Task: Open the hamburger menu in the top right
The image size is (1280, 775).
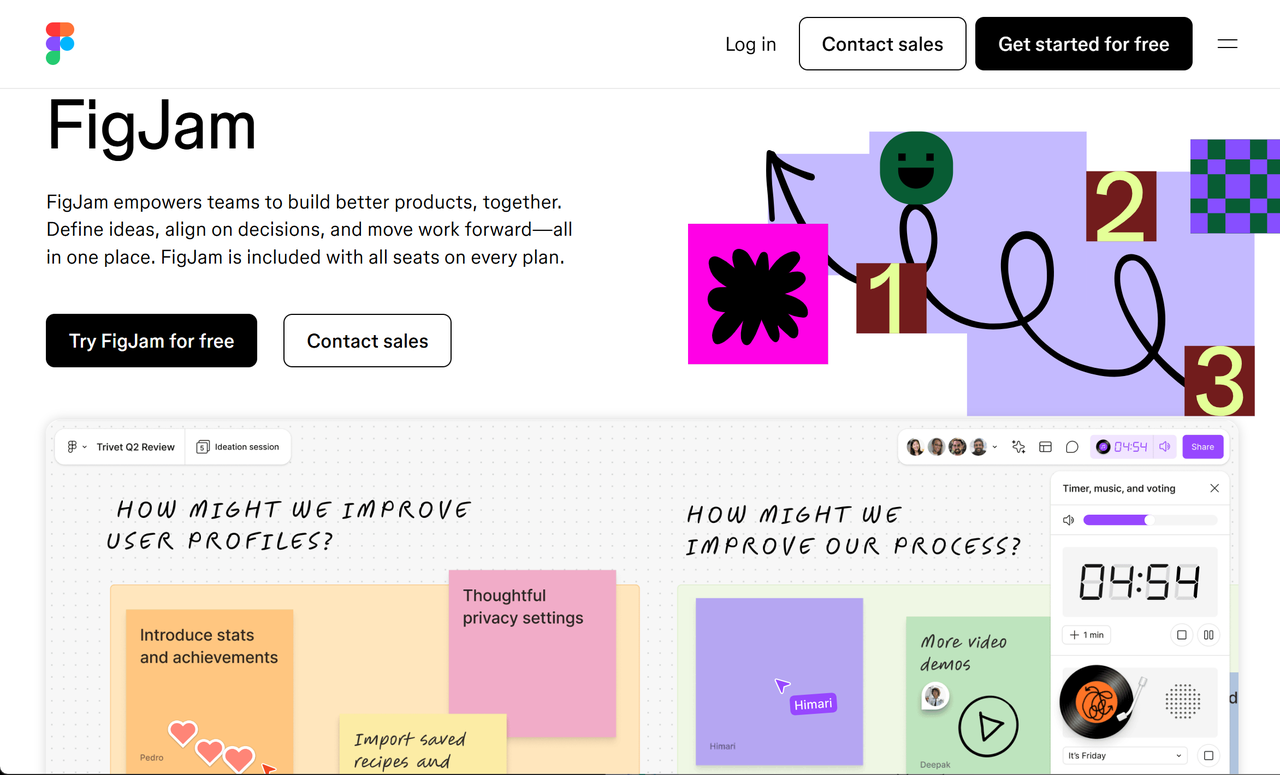Action: pyautogui.click(x=1227, y=43)
